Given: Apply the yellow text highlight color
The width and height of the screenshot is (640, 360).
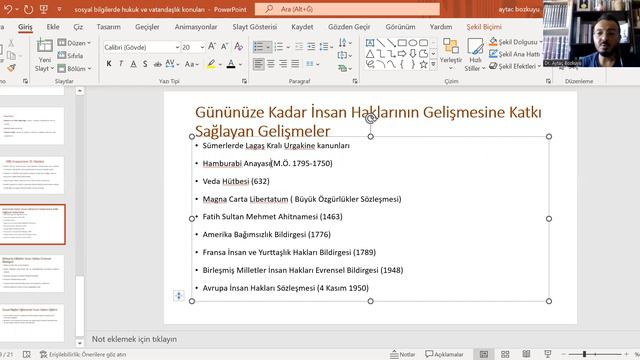Looking at the screenshot, I should tap(211, 64).
